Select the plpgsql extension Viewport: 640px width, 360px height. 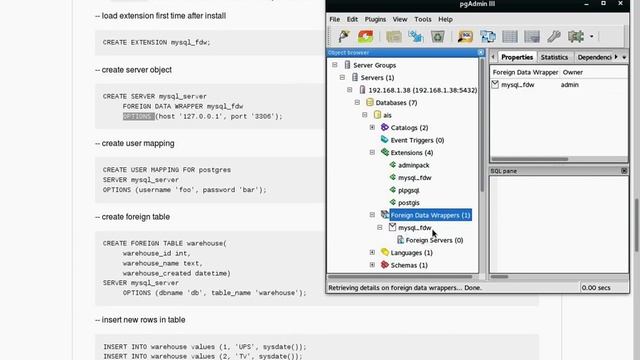(x=409, y=190)
